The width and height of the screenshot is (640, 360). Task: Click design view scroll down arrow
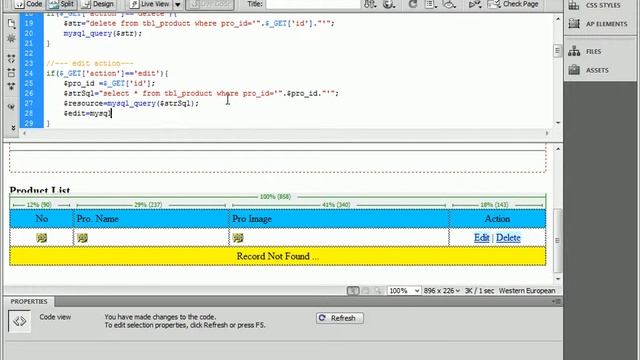(x=558, y=279)
